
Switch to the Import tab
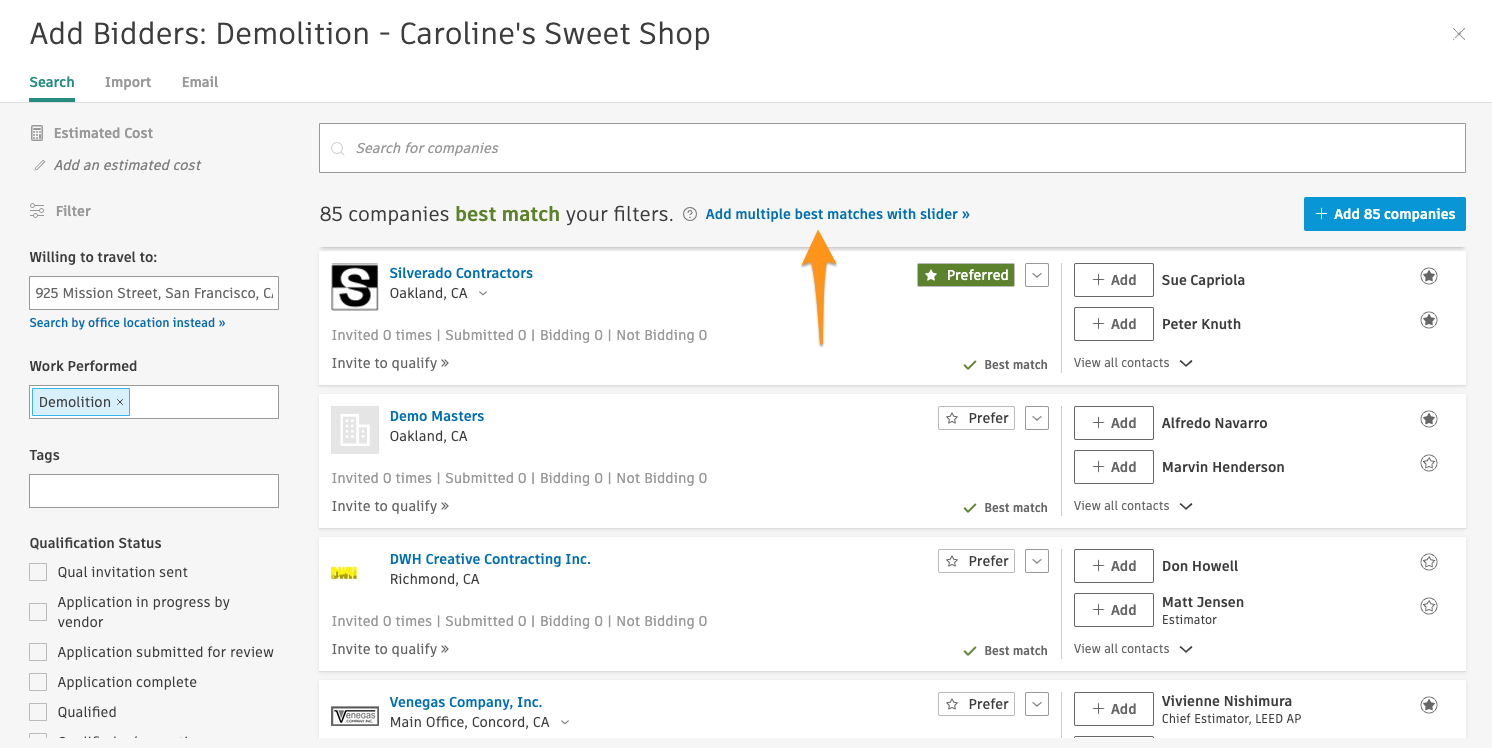point(128,82)
